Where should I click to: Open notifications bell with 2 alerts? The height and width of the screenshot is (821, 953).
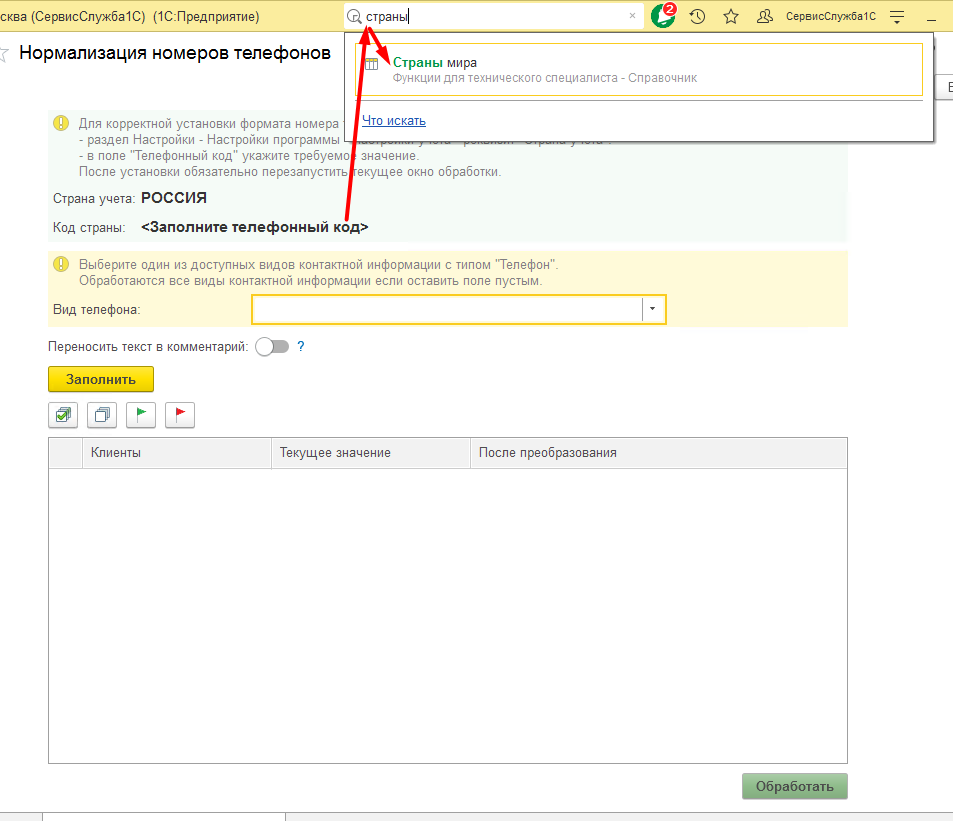(662, 16)
